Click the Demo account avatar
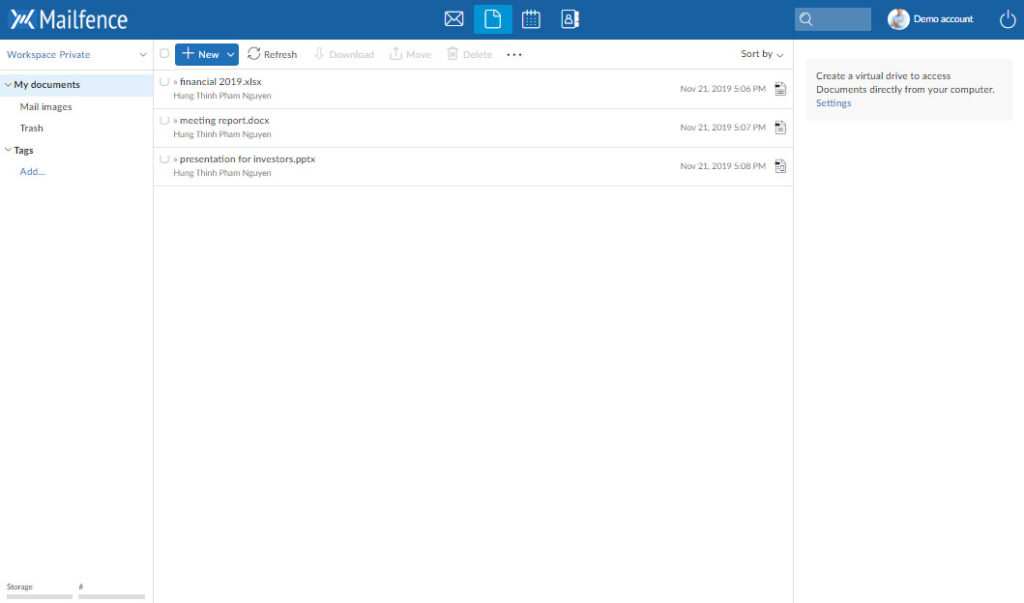1024x603 pixels. click(898, 19)
